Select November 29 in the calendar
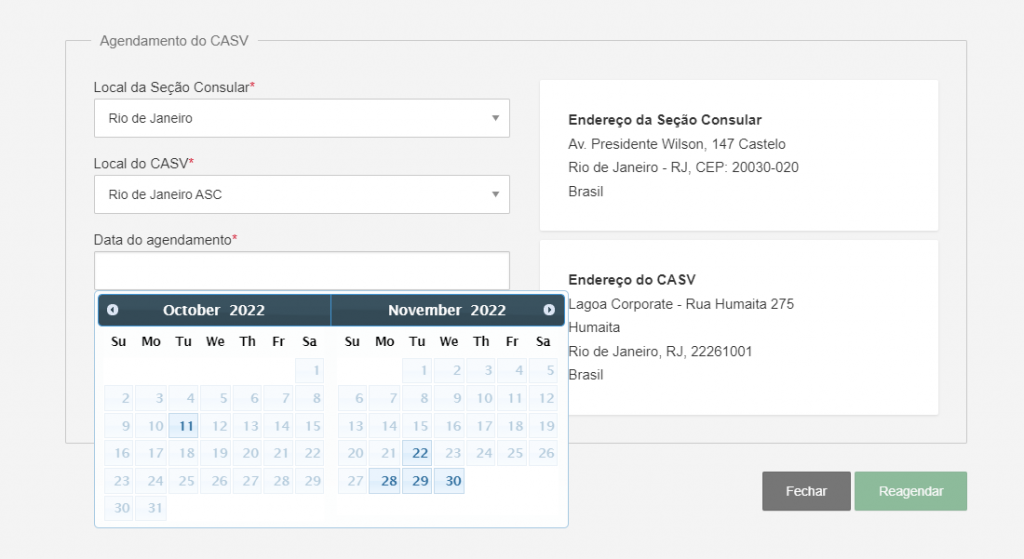 (418, 481)
